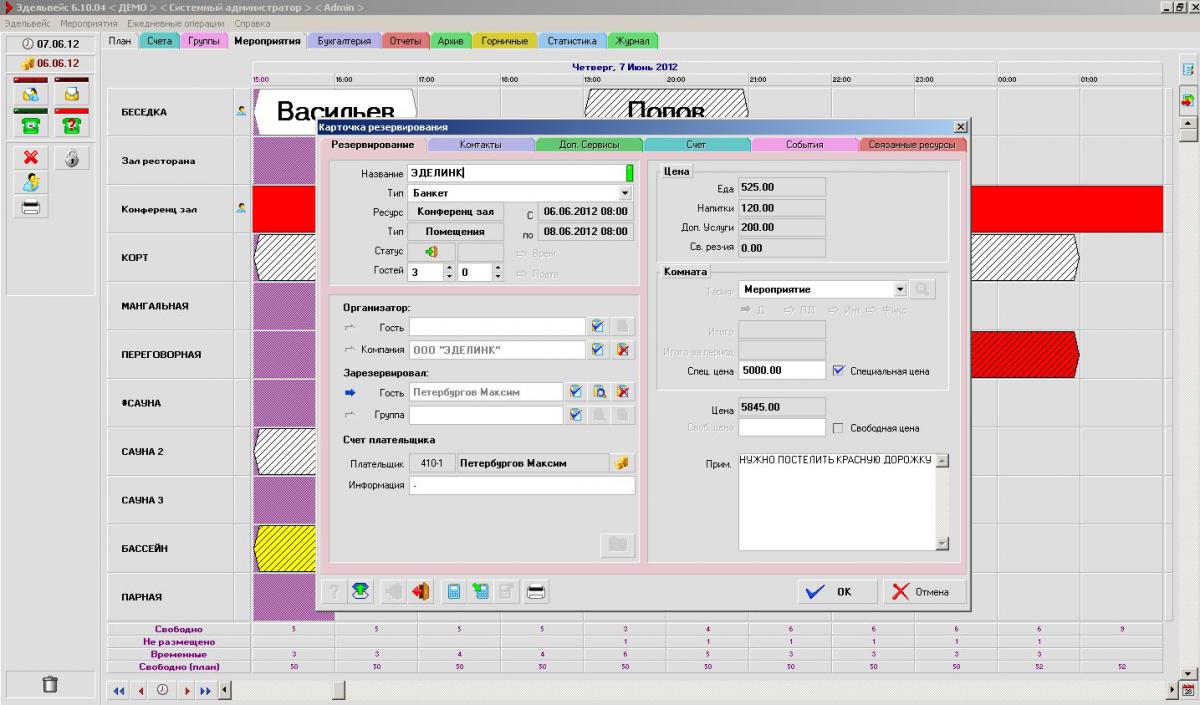Click the calendar icon at bottom right corner
1200x705 pixels.
coord(1188,690)
